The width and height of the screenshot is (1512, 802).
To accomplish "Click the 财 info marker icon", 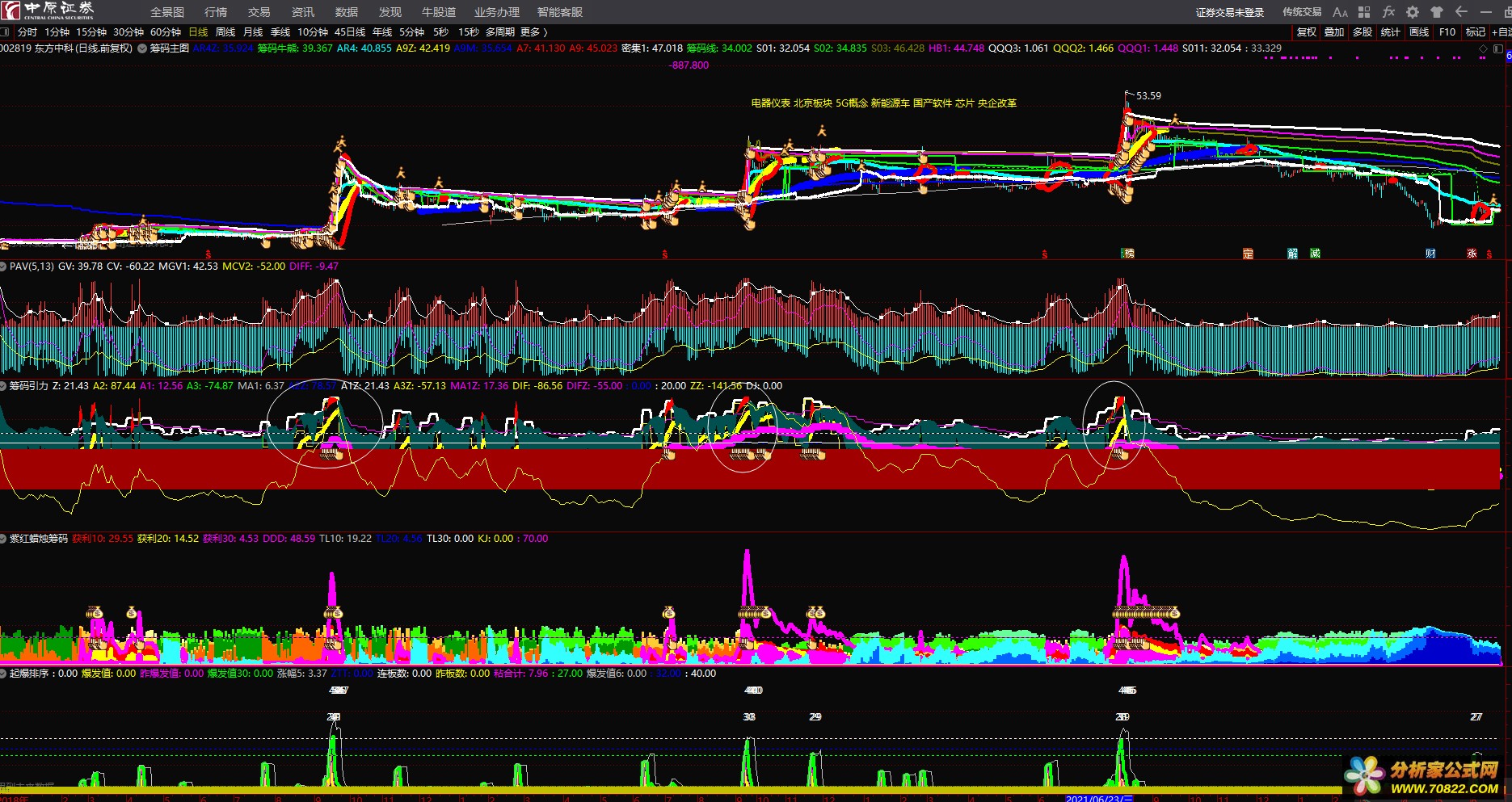I will tap(1430, 254).
